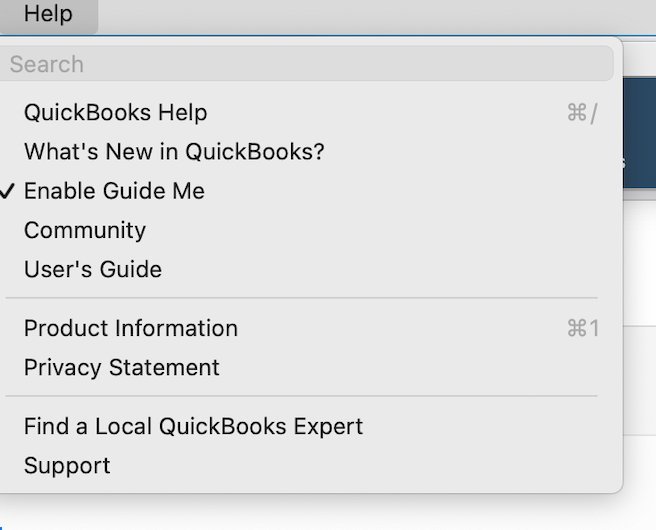656x530 pixels.
Task: Open the Help menu in menu bar
Action: 48,15
